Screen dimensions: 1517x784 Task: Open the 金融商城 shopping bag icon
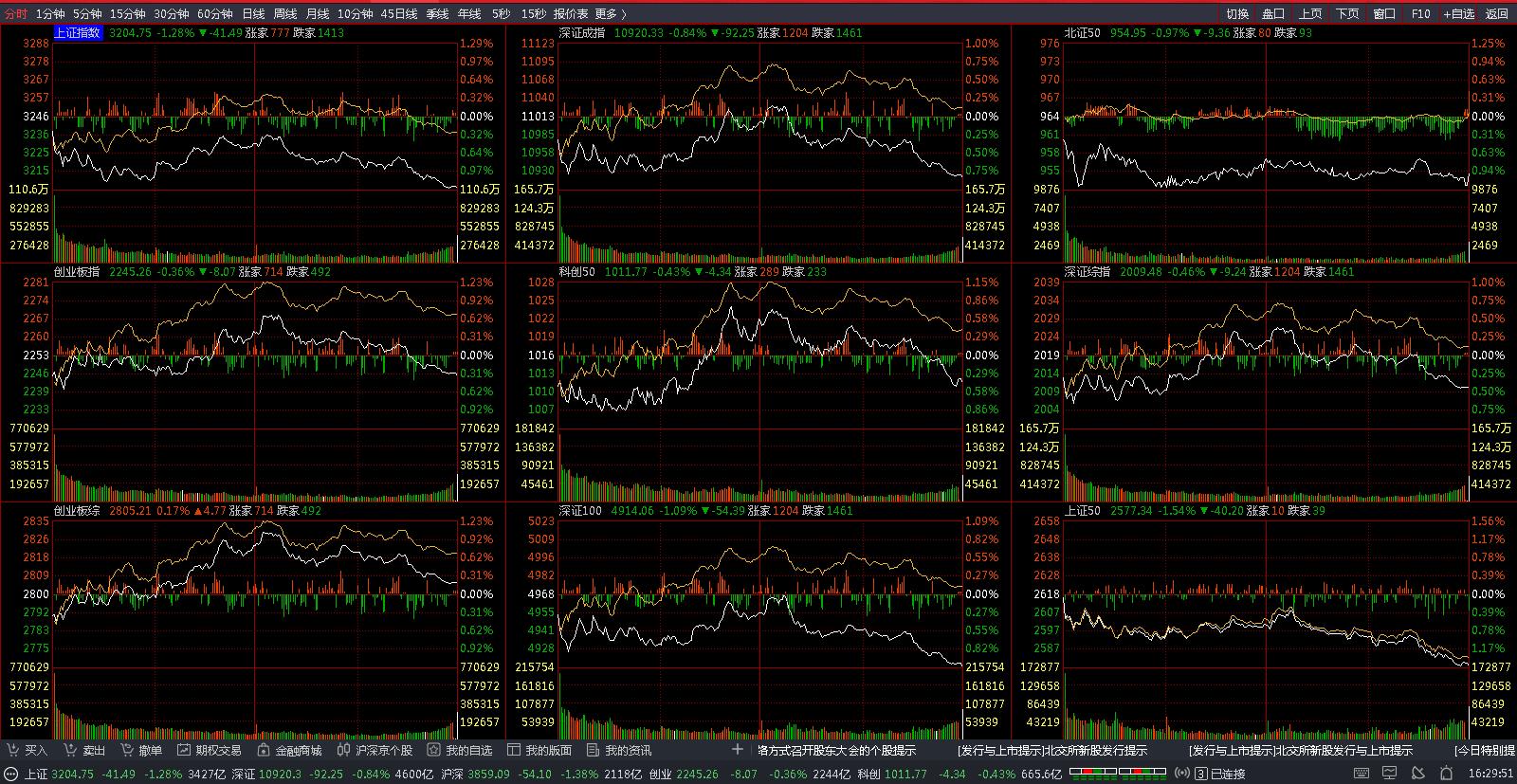(x=264, y=750)
